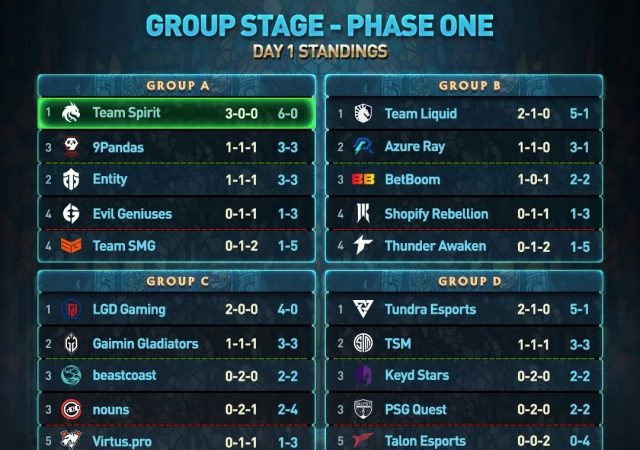Click the Team Liquid horse logo
Image resolution: width=640 pixels, height=450 pixels.
point(363,114)
